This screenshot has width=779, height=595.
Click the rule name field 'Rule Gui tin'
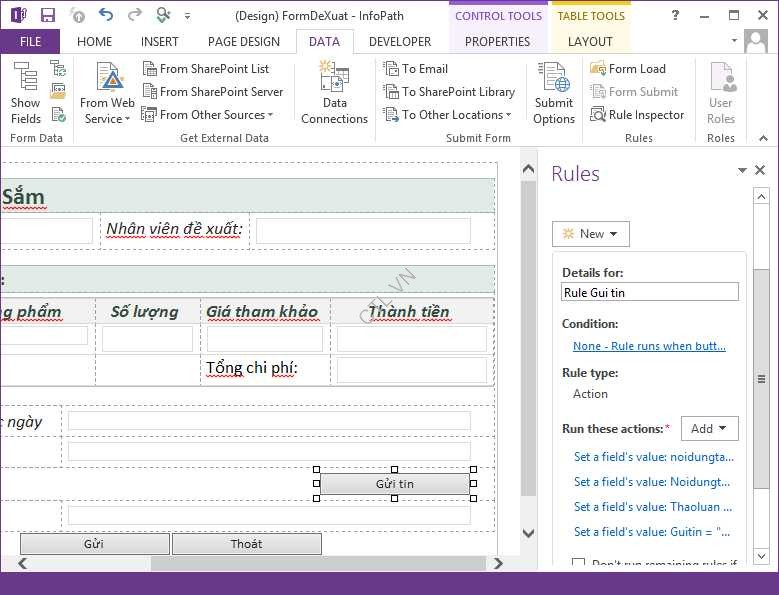click(x=650, y=292)
